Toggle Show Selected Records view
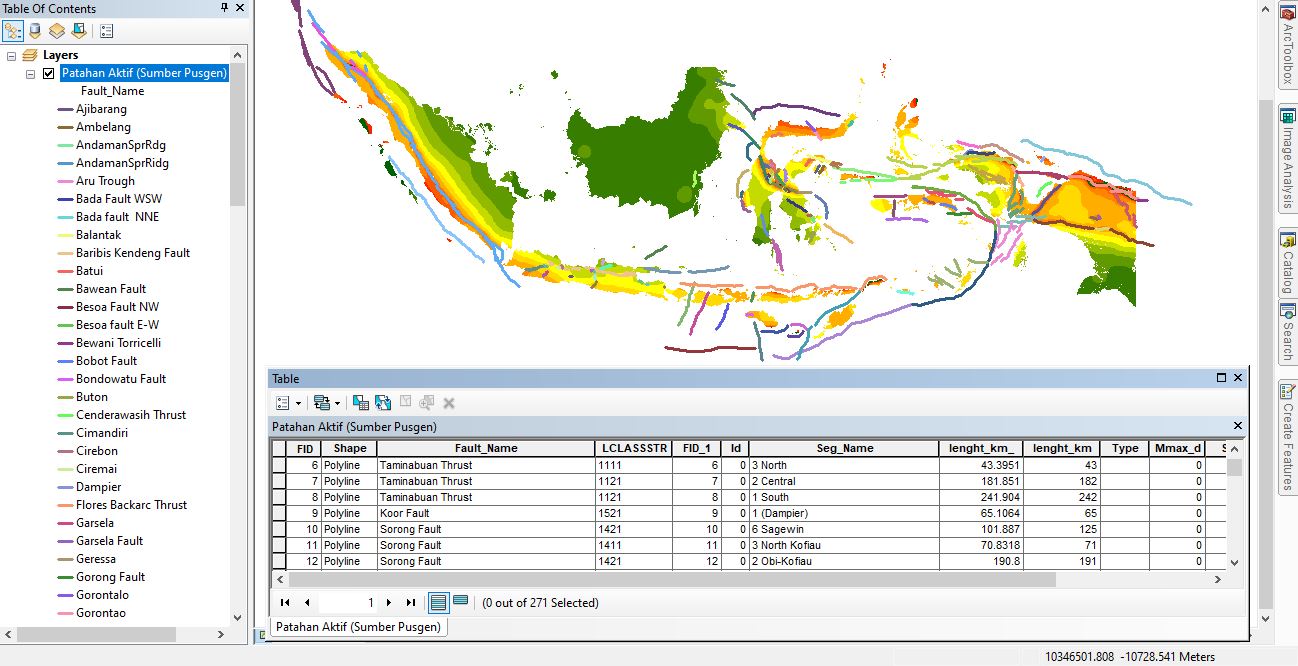The width and height of the screenshot is (1298, 666). 458,601
